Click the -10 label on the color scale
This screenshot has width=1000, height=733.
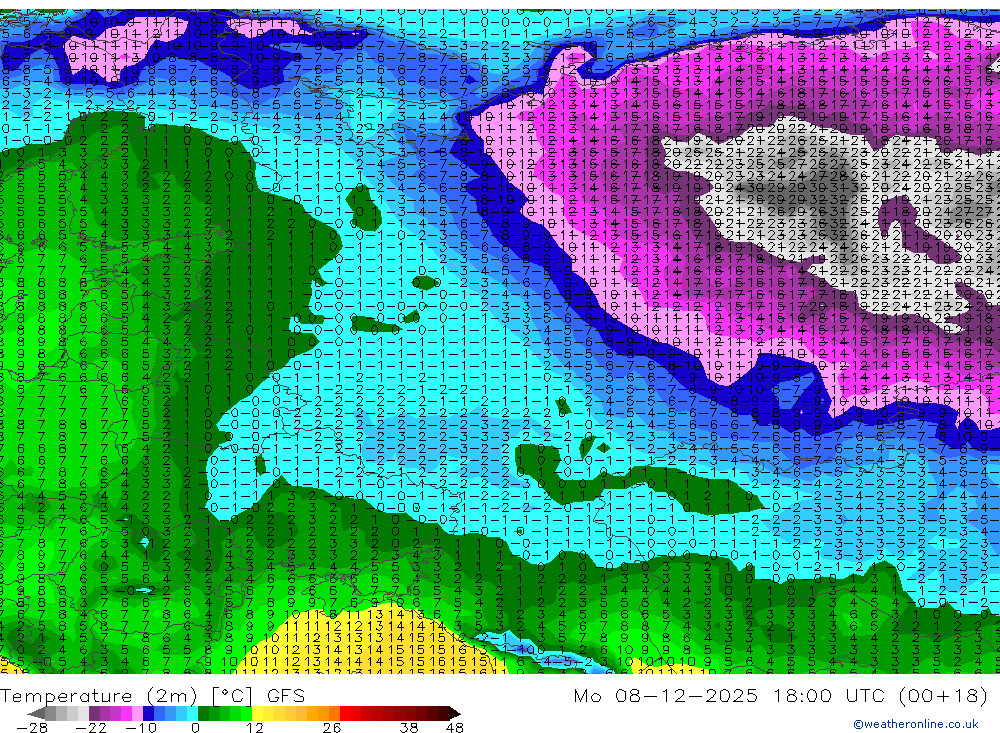click(x=140, y=728)
